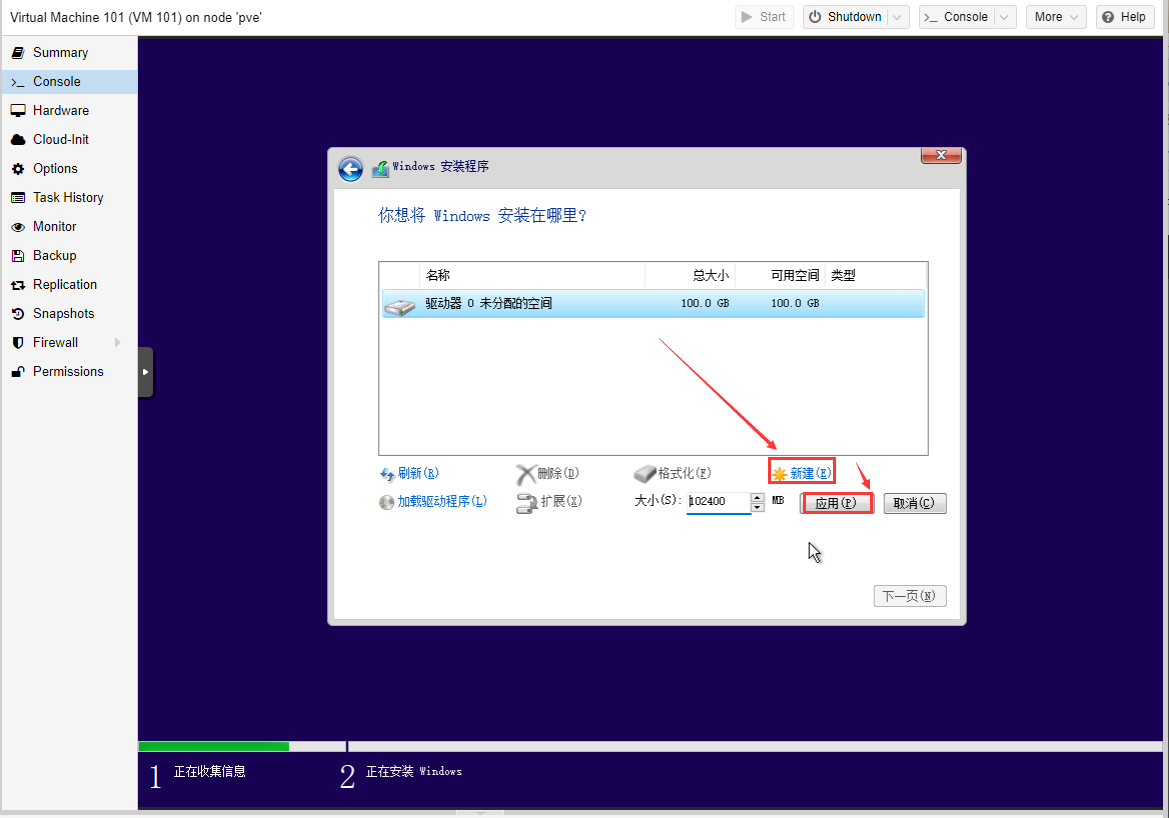The width and height of the screenshot is (1169, 818).
Task: Click the Task History list icon
Action: click(18, 198)
